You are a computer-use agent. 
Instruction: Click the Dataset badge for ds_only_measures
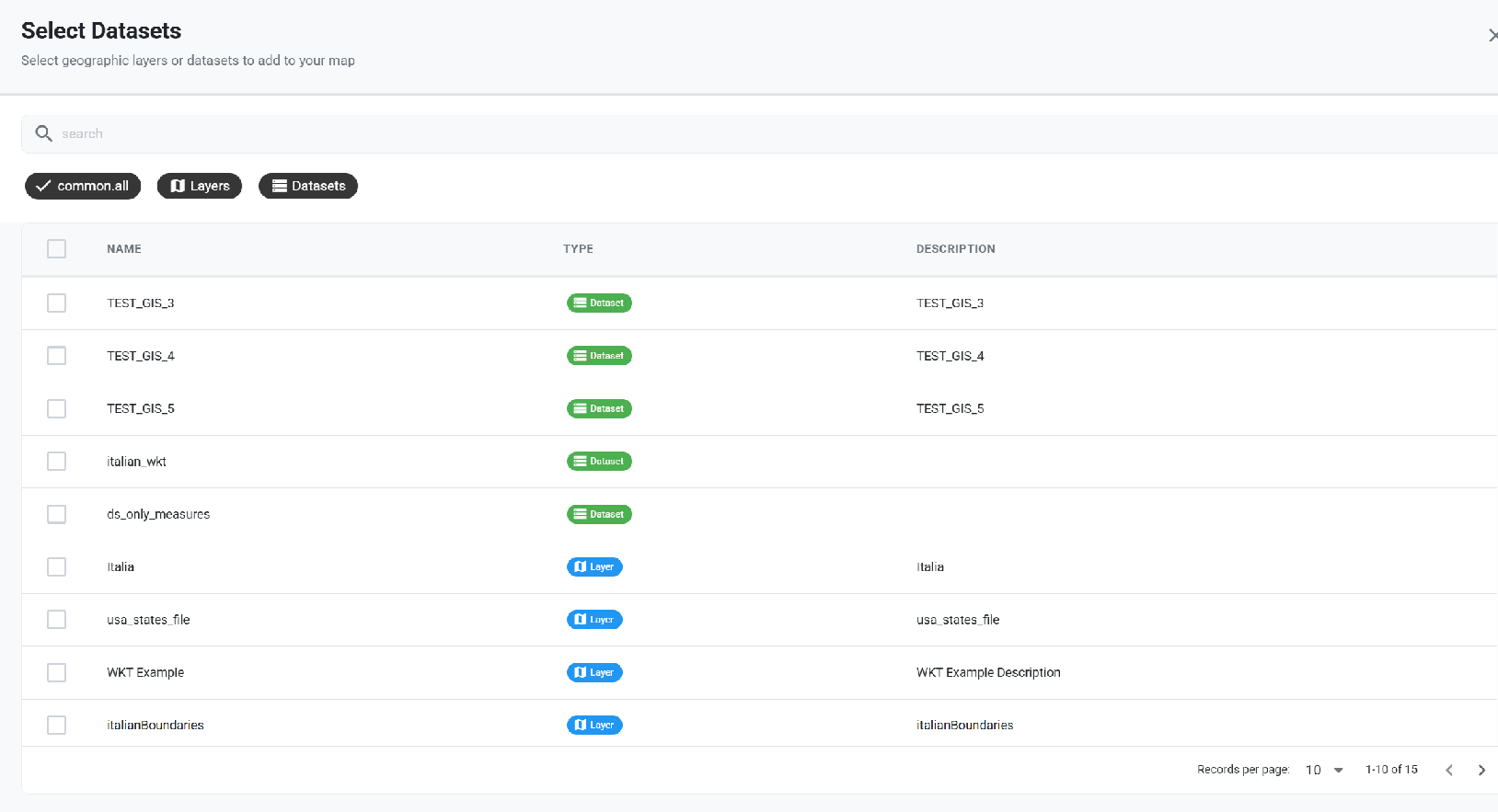[x=599, y=514]
